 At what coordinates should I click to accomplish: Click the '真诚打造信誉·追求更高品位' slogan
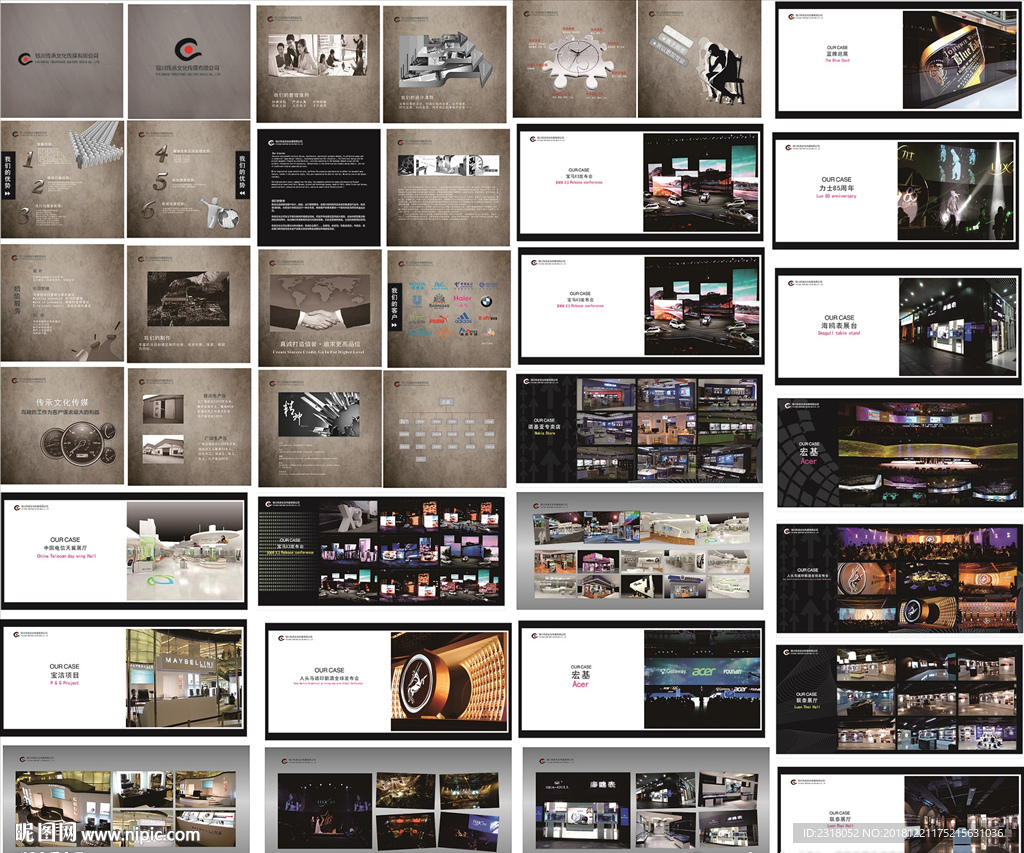pos(320,344)
